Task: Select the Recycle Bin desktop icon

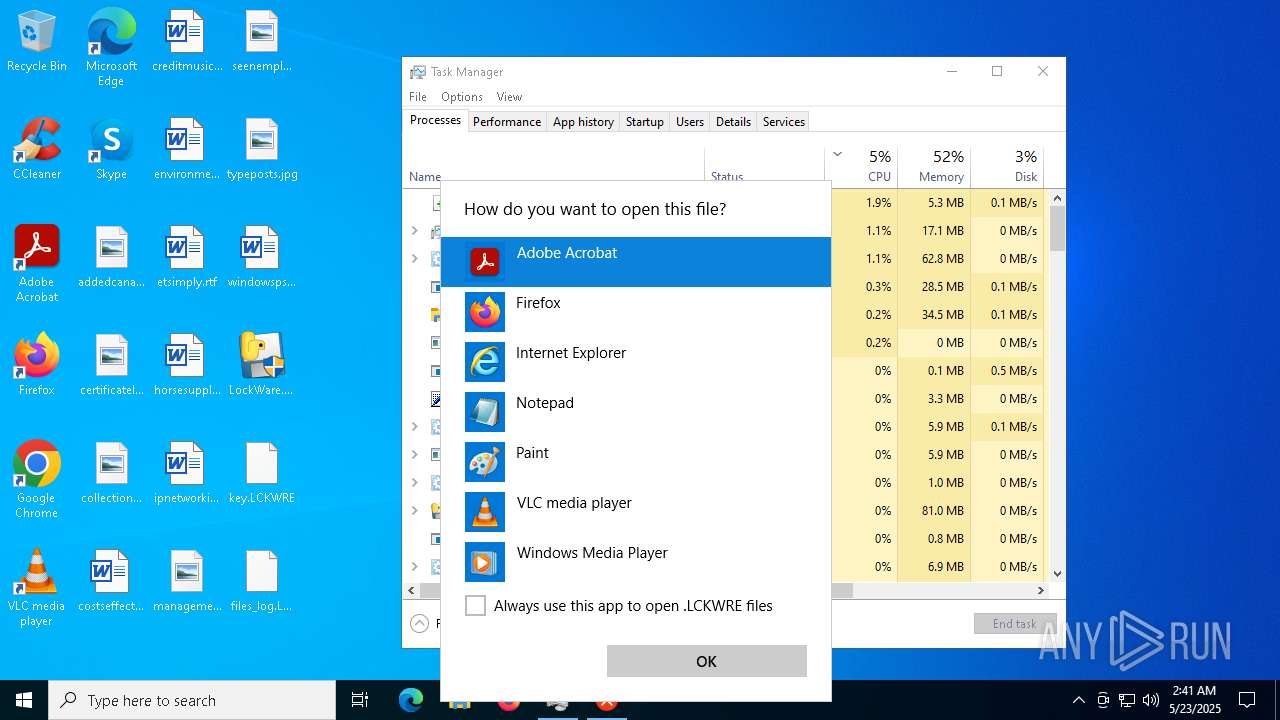Action: (x=37, y=42)
